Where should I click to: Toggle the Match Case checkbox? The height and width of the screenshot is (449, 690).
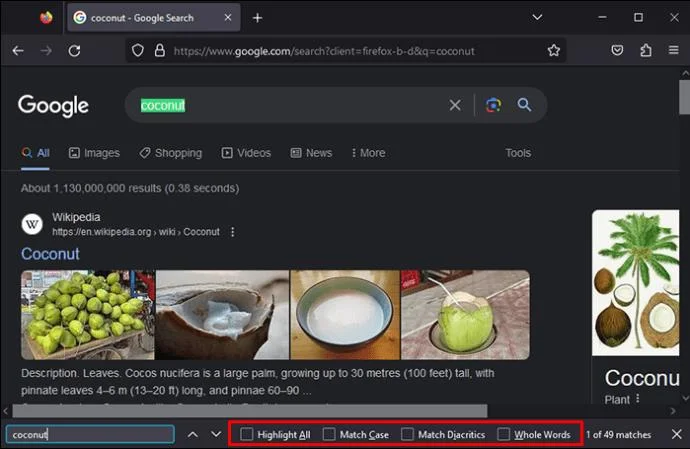pyautogui.click(x=329, y=435)
